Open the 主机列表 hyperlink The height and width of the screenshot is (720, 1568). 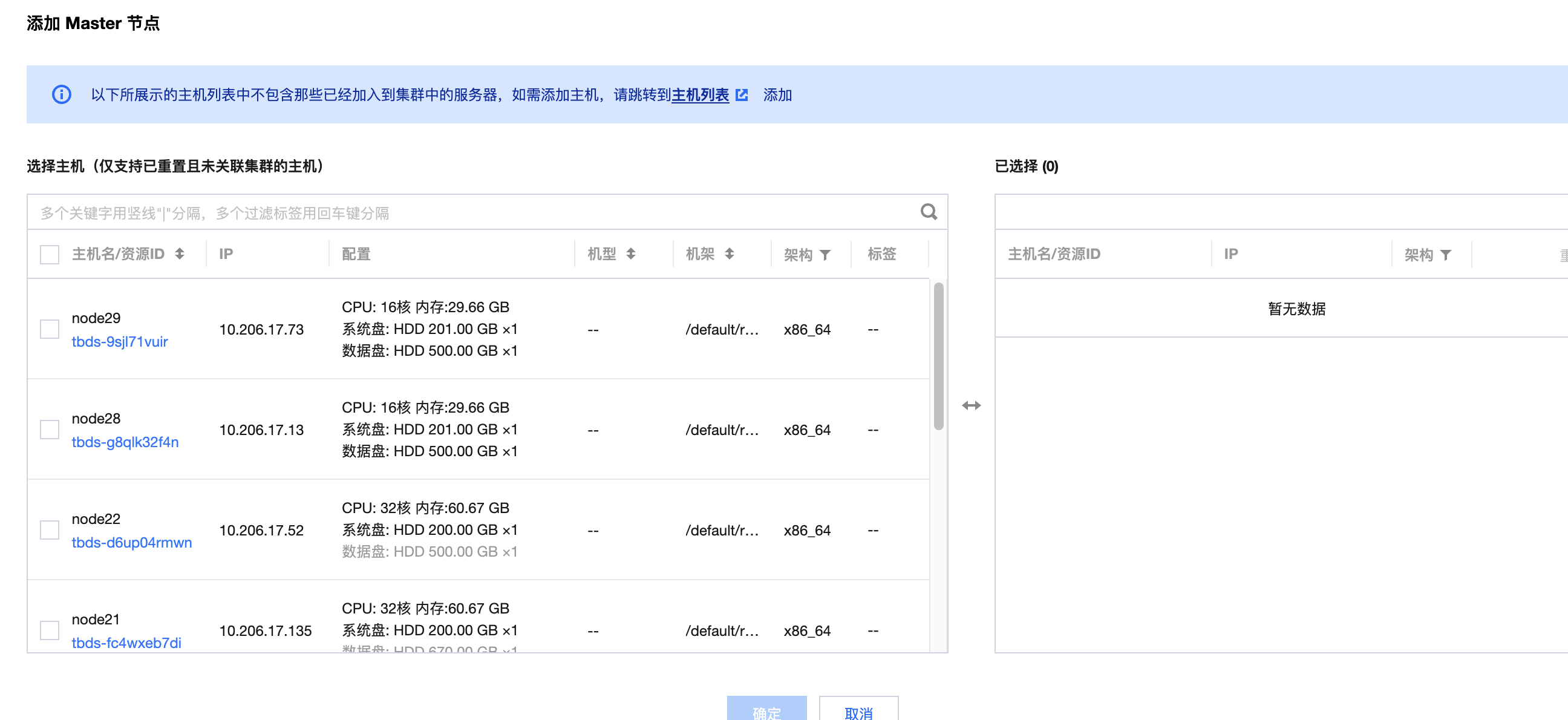pyautogui.click(x=699, y=95)
